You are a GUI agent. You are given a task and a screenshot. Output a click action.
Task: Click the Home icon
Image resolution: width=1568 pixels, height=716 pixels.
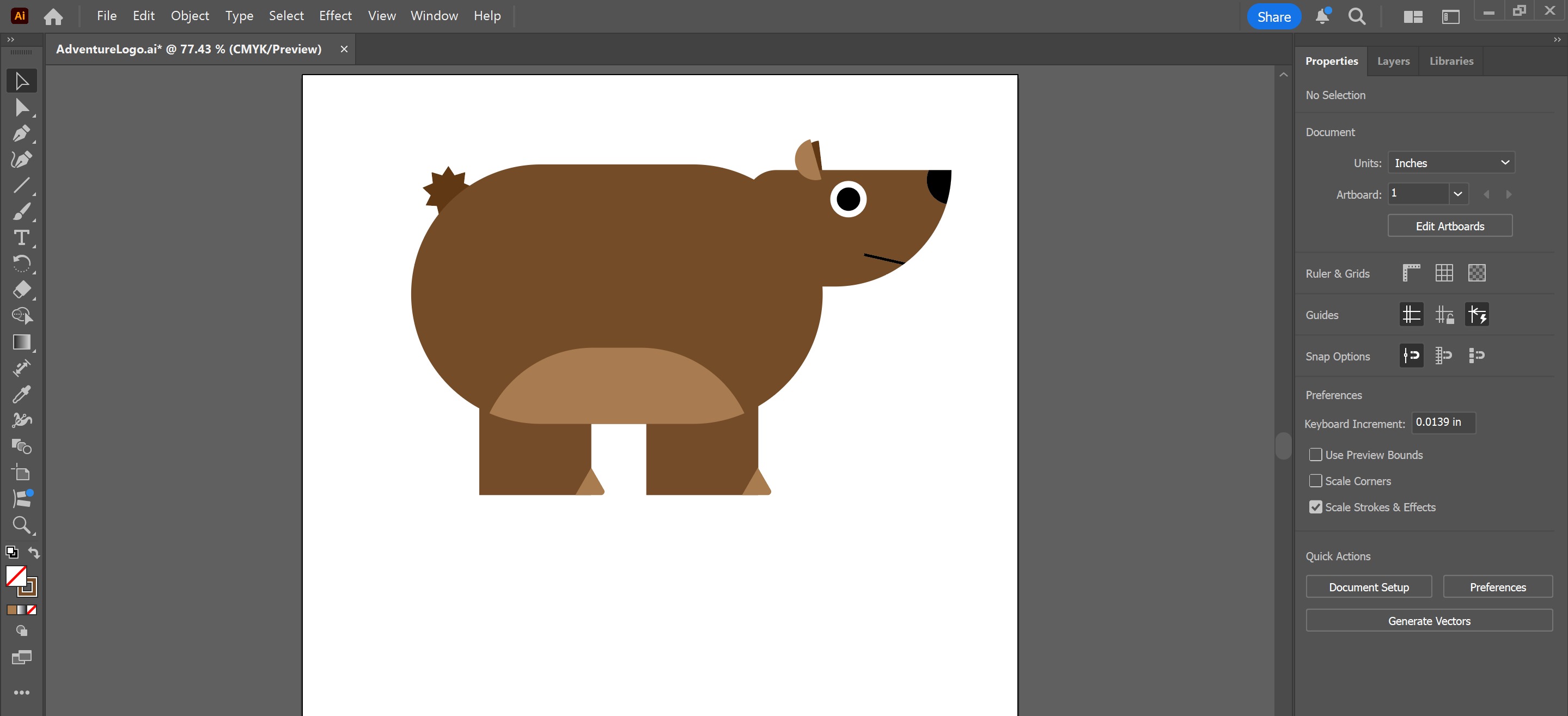pos(53,16)
